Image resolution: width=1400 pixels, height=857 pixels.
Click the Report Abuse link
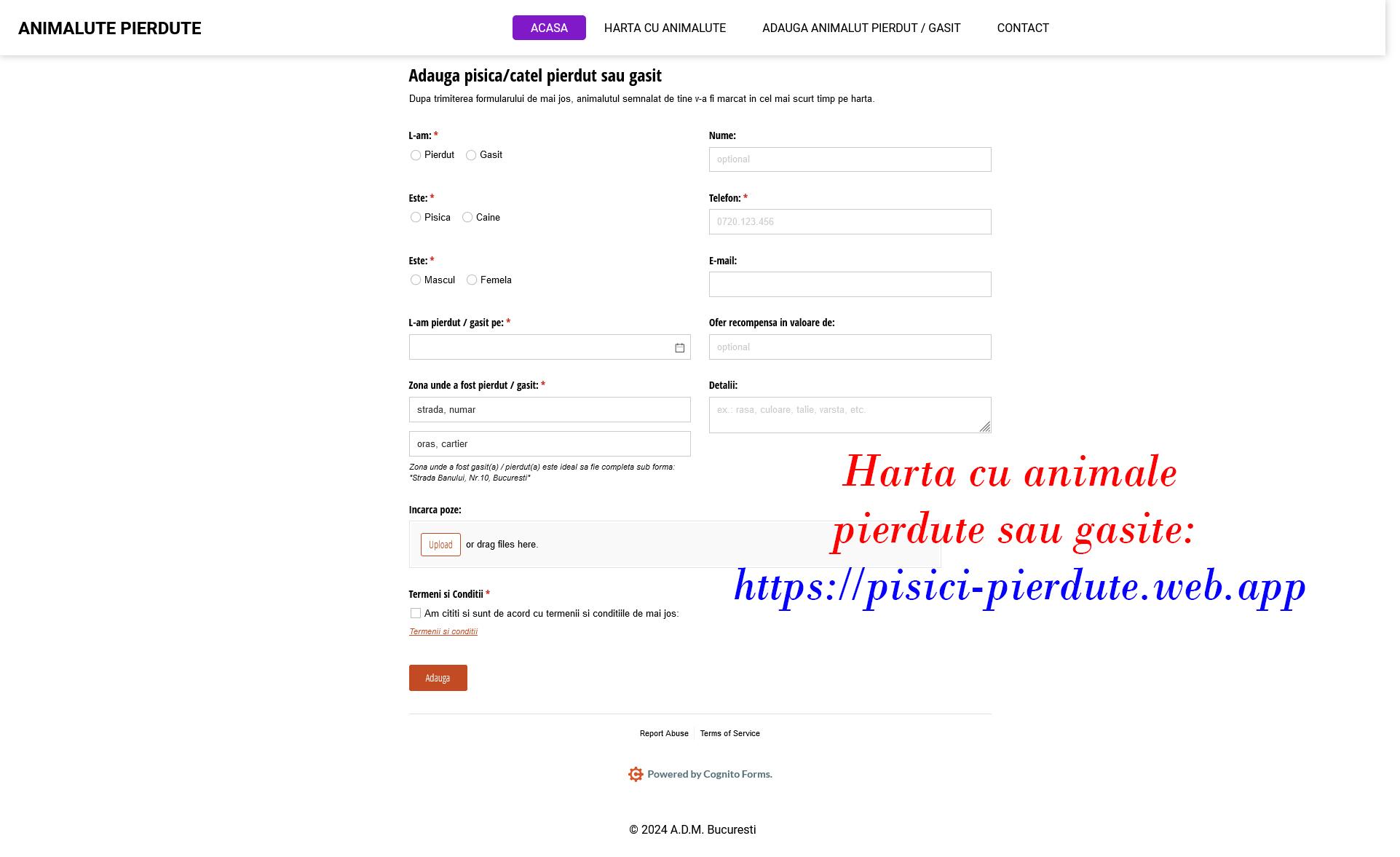pyautogui.click(x=663, y=734)
